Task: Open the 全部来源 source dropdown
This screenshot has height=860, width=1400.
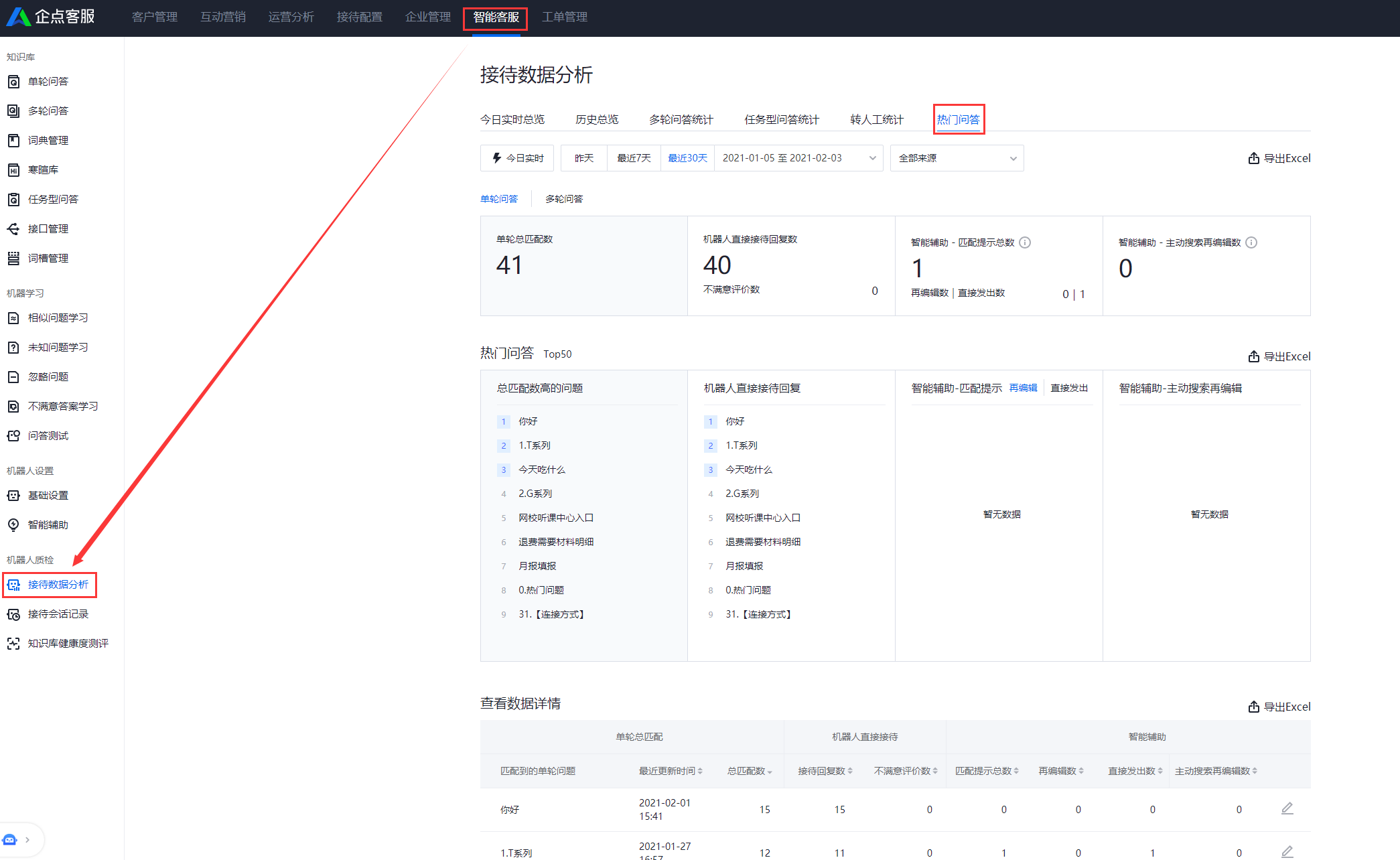Action: pos(957,158)
